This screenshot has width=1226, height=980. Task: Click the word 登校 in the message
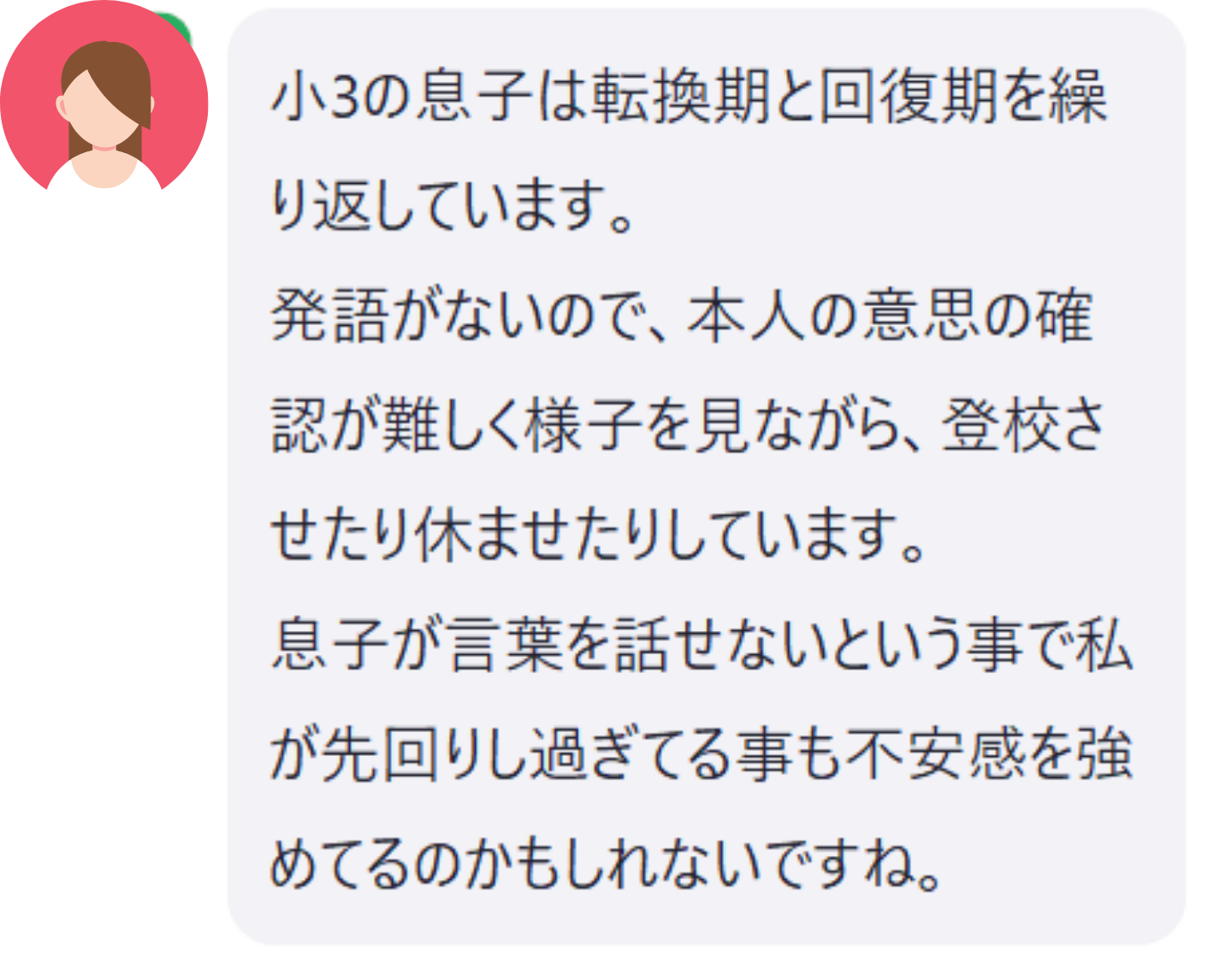(x=998, y=425)
